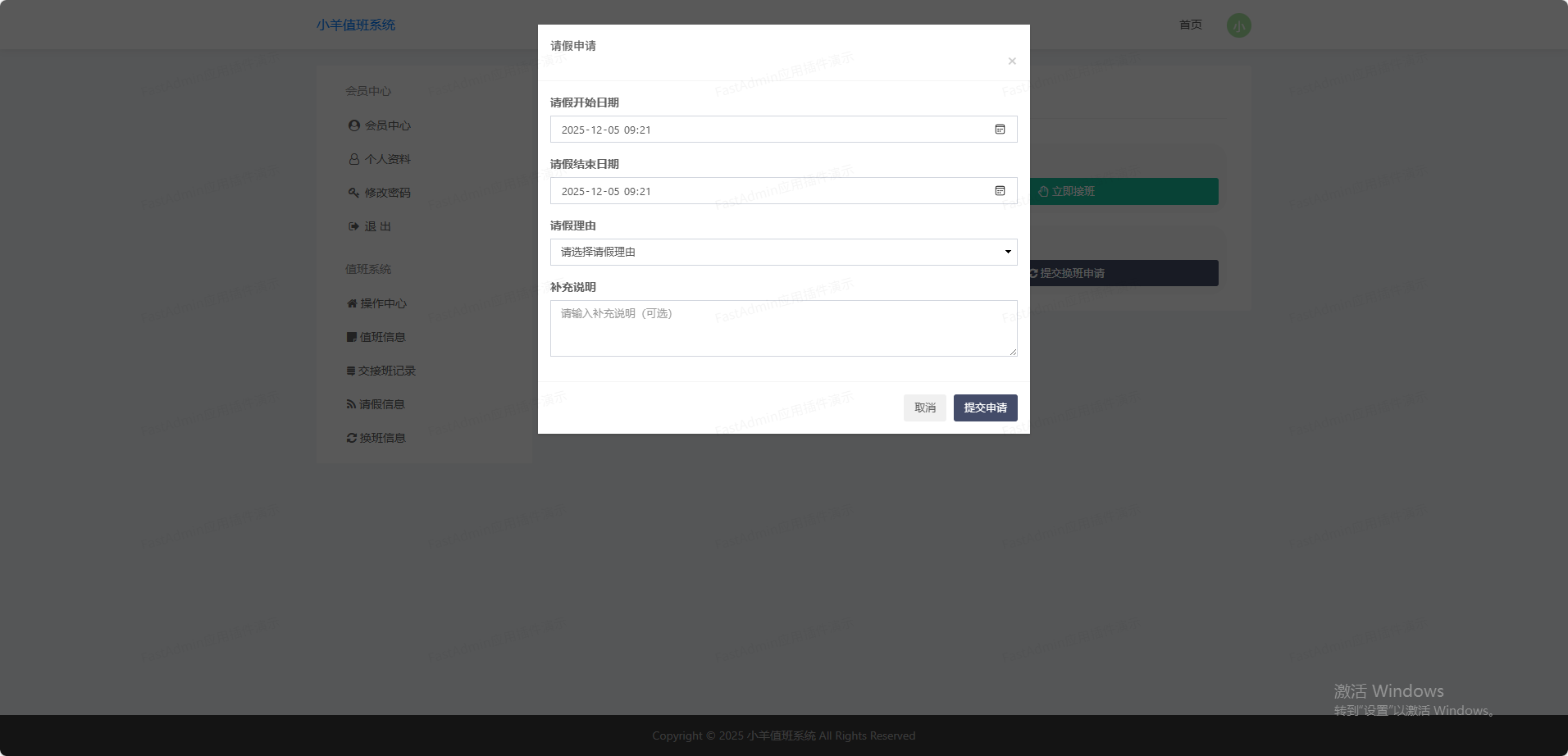Submit the form with 提交申请
The image size is (1568, 756).
click(985, 408)
